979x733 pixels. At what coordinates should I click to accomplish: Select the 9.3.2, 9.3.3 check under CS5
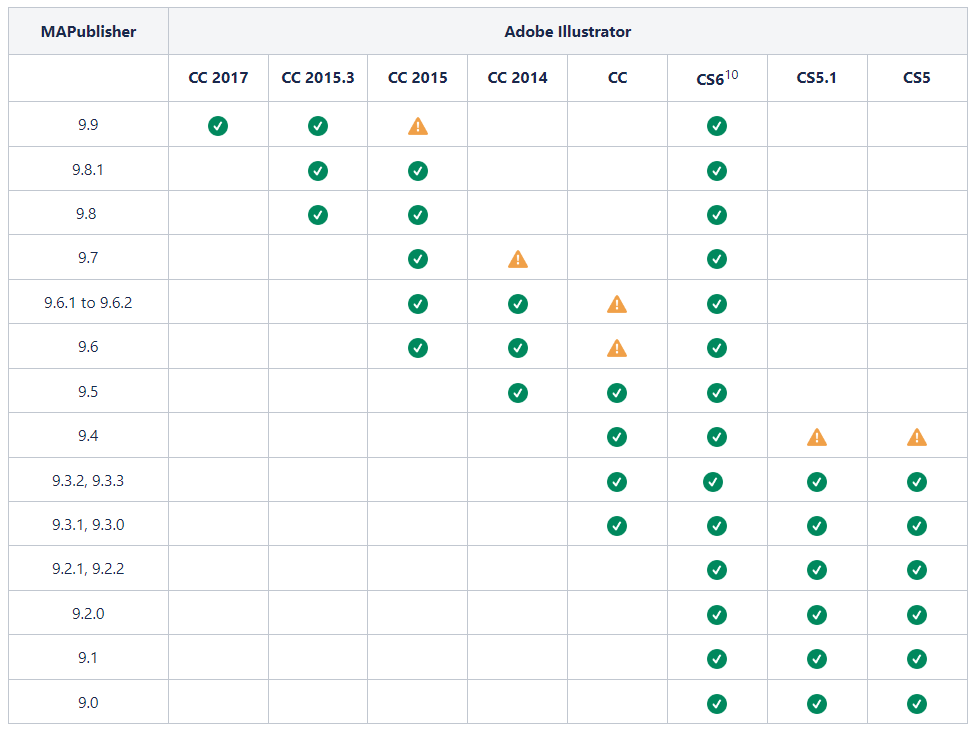tap(917, 482)
